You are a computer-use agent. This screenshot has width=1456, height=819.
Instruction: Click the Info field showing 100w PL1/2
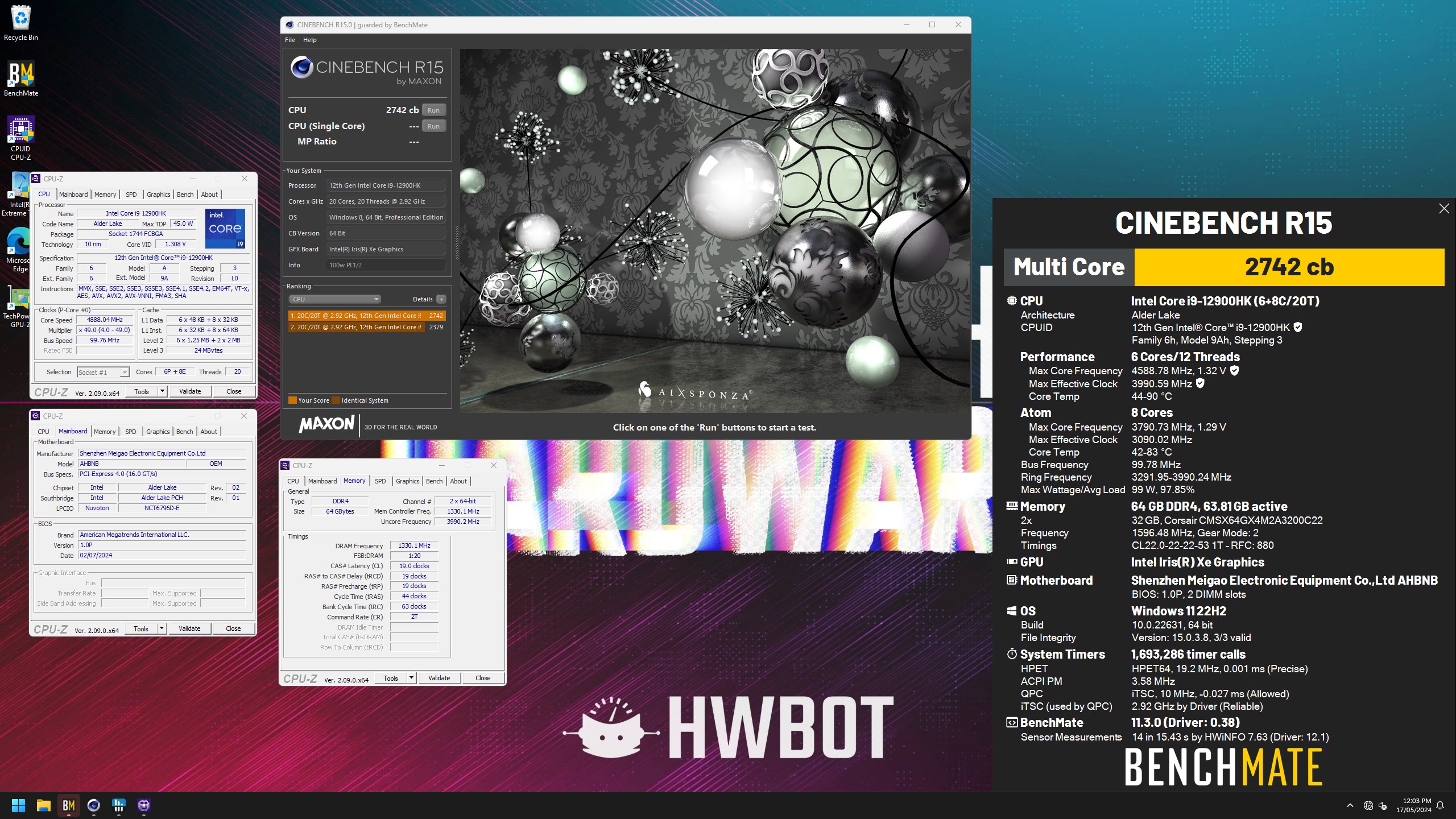[386, 265]
